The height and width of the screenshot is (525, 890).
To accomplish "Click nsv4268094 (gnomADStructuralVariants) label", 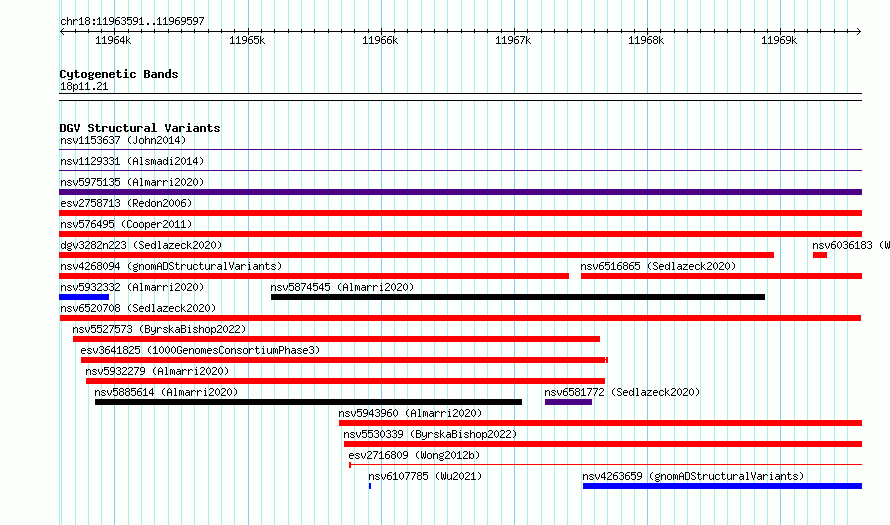I will click(x=171, y=266).
